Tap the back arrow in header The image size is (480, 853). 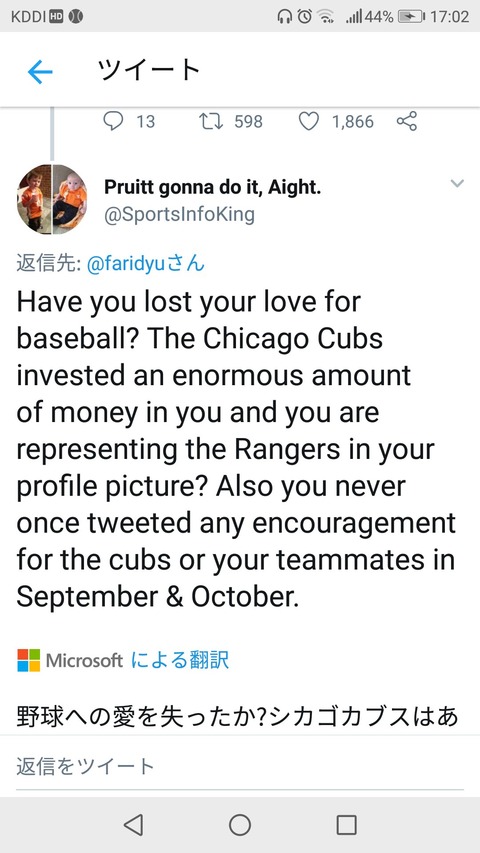tap(40, 71)
